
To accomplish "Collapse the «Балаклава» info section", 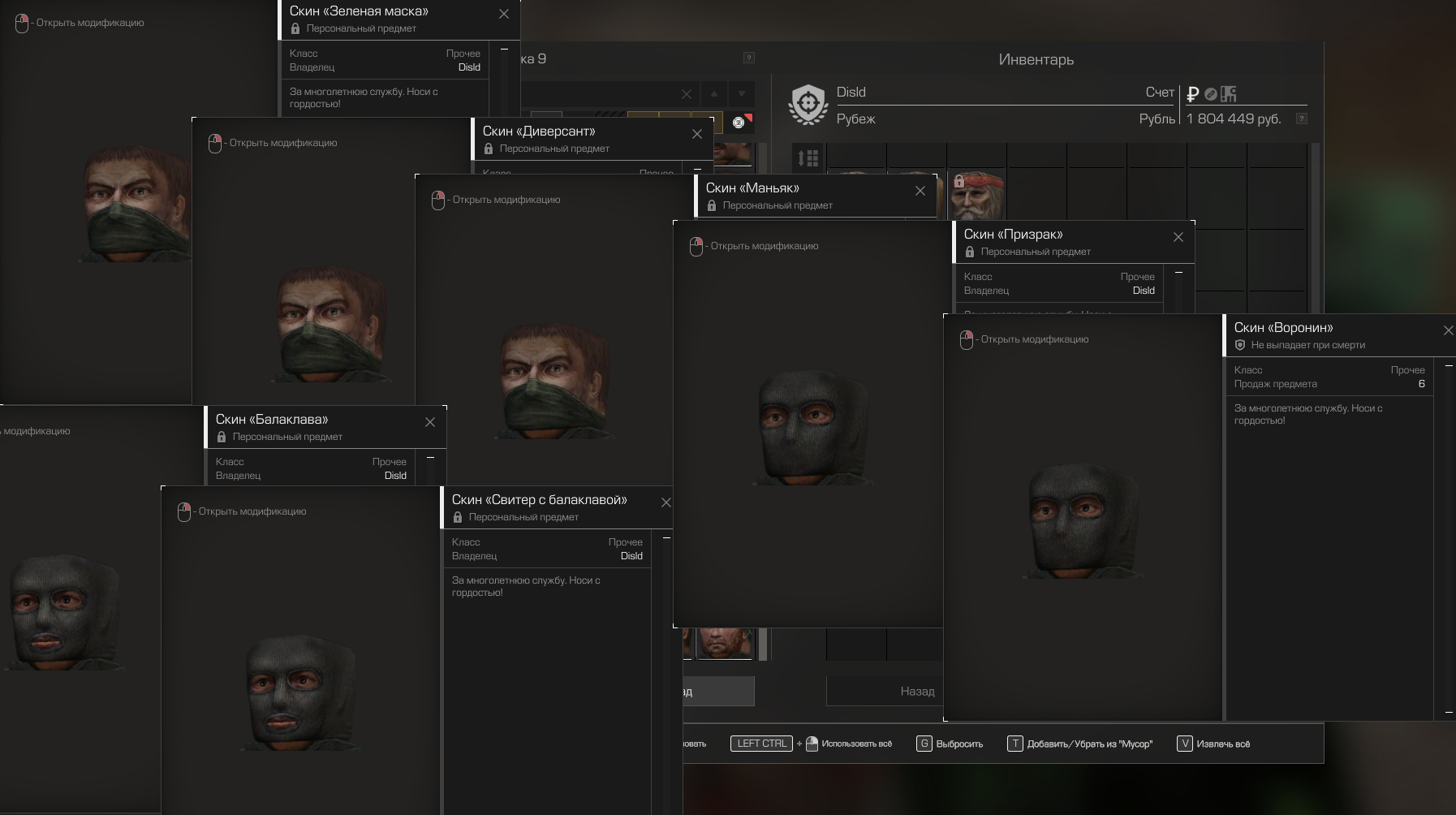I will (430, 458).
